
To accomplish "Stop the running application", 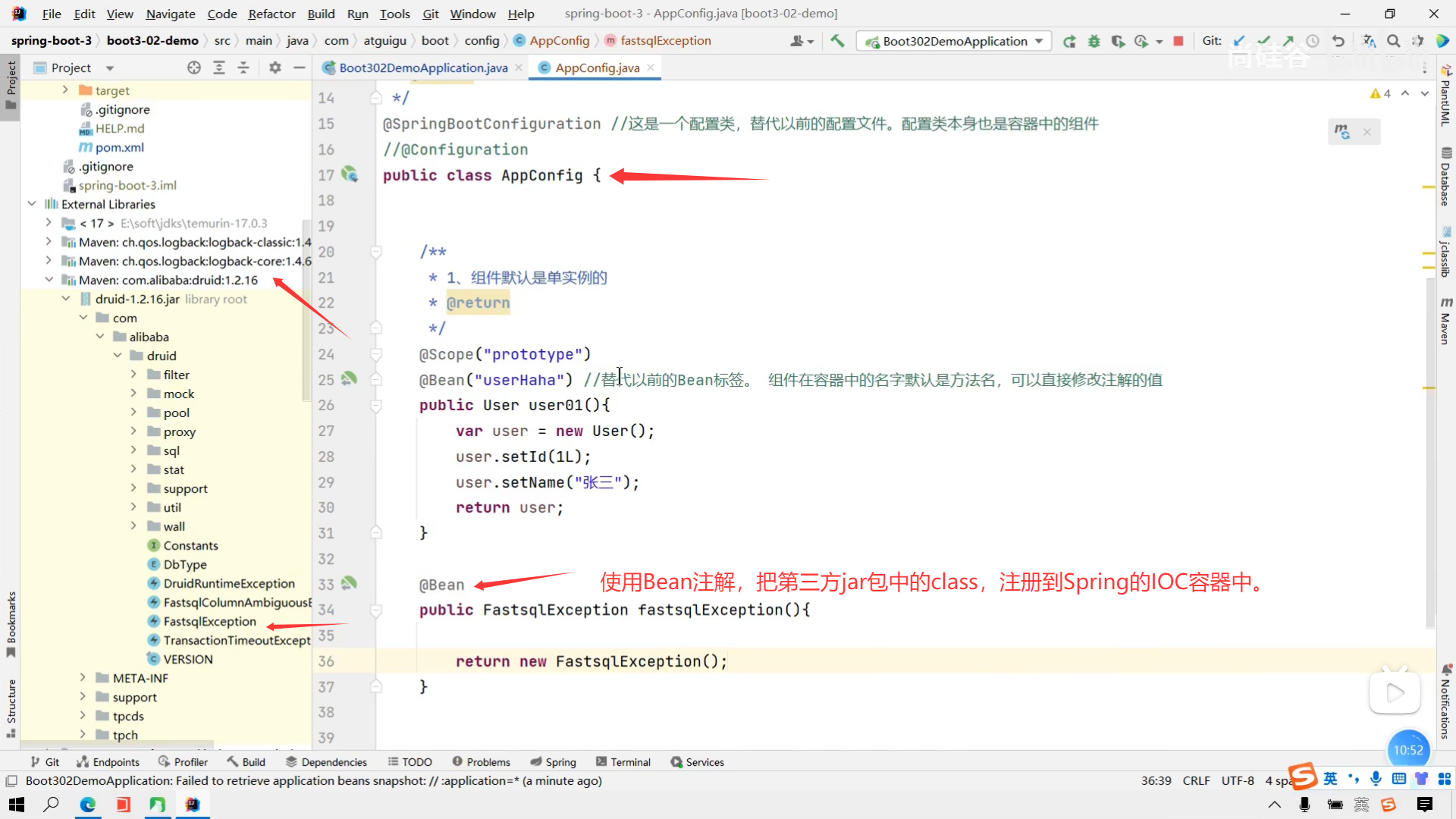I will (x=1178, y=41).
